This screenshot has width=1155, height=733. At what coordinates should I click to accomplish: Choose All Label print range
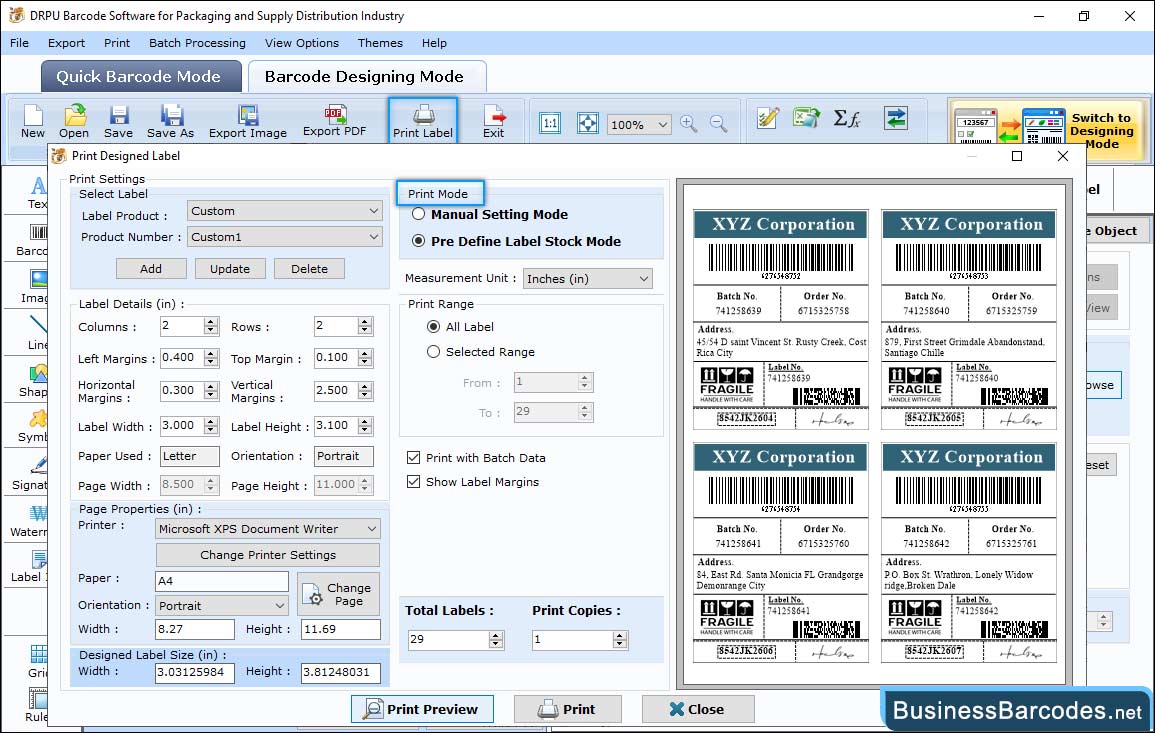[433, 326]
